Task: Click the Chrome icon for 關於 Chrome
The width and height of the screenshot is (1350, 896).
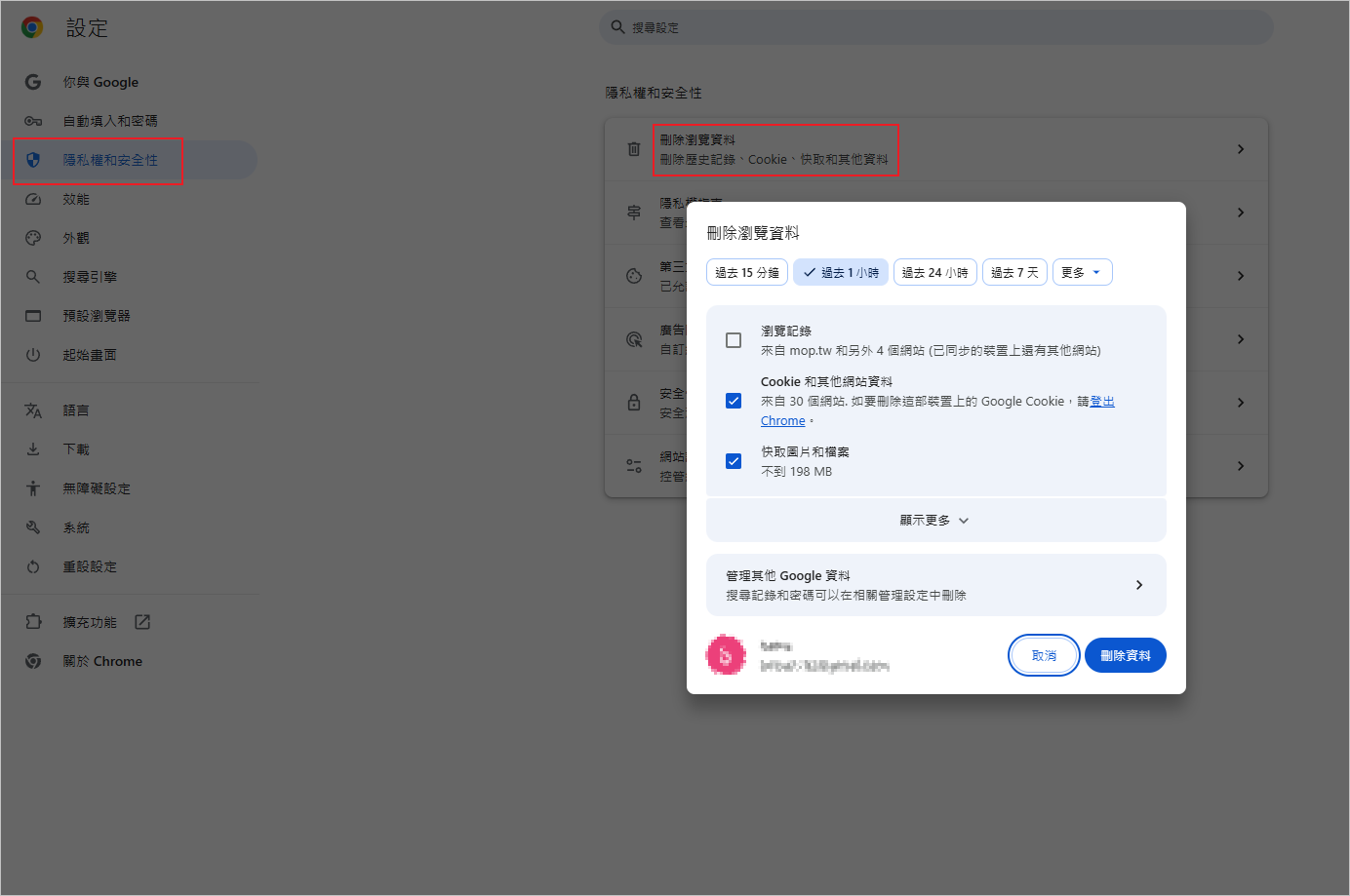Action: (x=33, y=661)
